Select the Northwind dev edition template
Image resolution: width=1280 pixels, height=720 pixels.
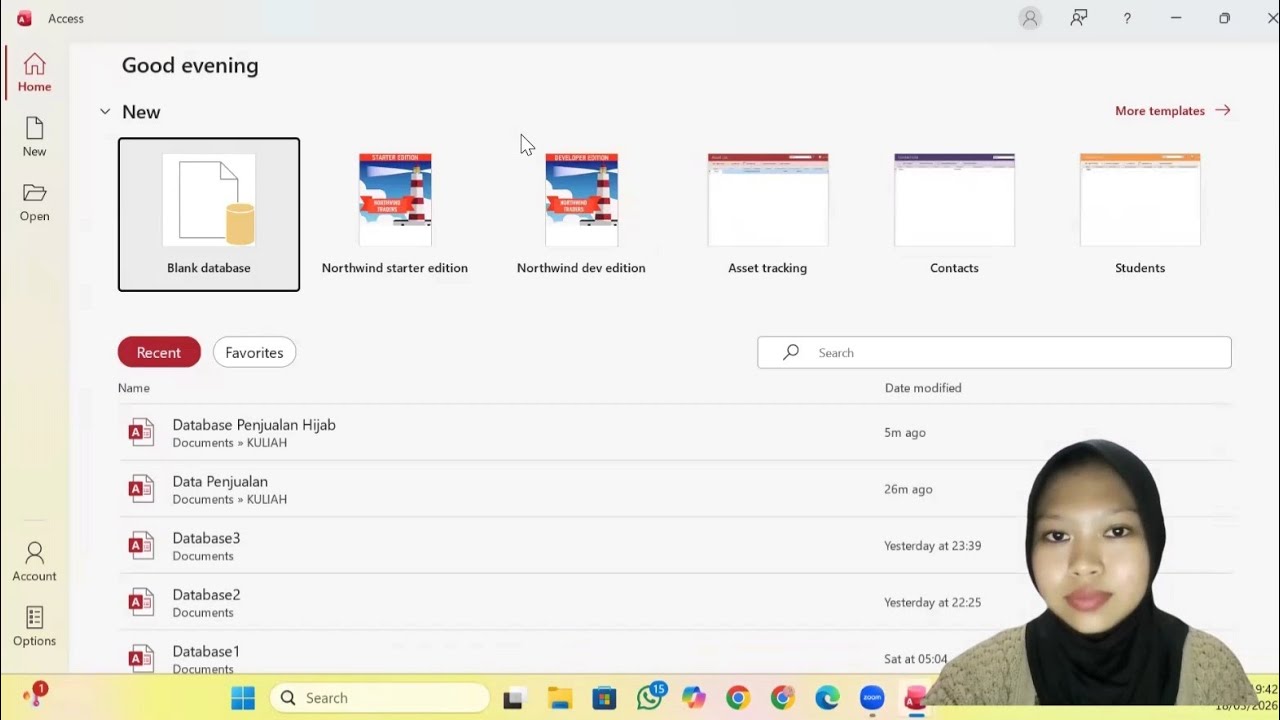(581, 214)
